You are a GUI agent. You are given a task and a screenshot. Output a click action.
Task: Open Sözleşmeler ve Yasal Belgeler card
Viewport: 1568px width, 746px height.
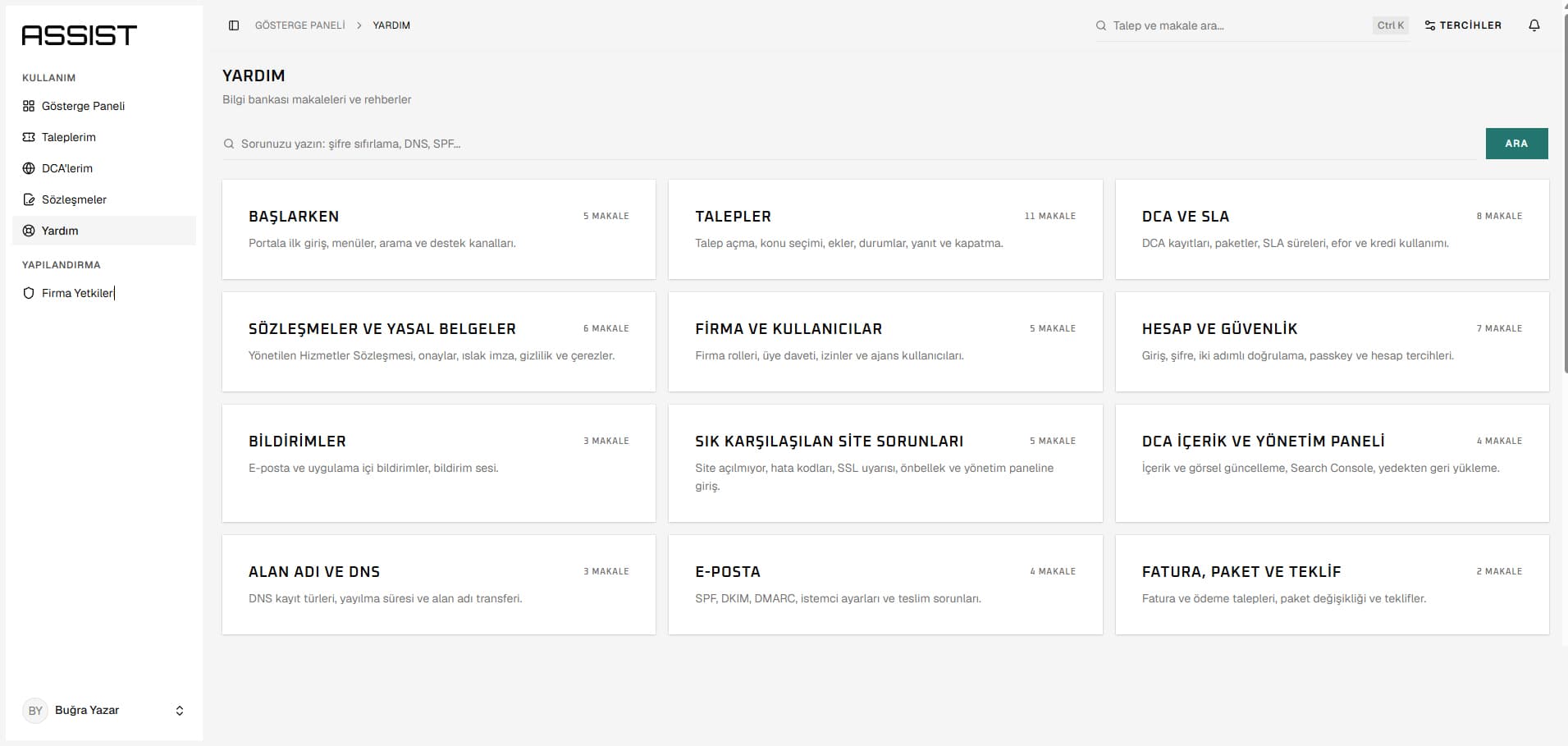439,341
